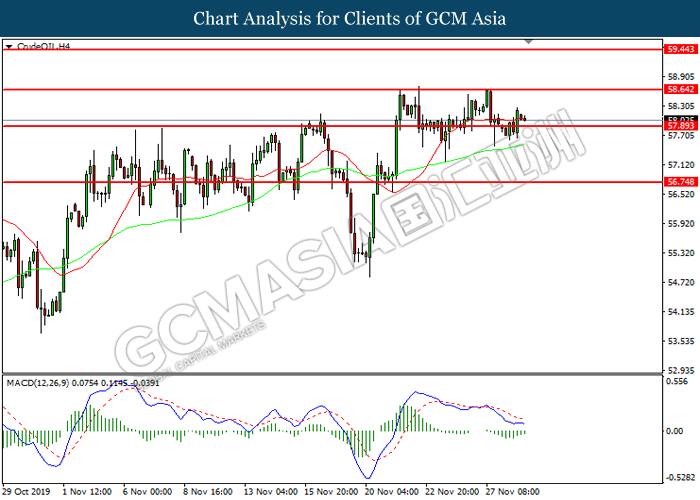This screenshot has height=500, width=700.
Task: Click the Chart Analysis for Clients title
Action: coord(350,19)
